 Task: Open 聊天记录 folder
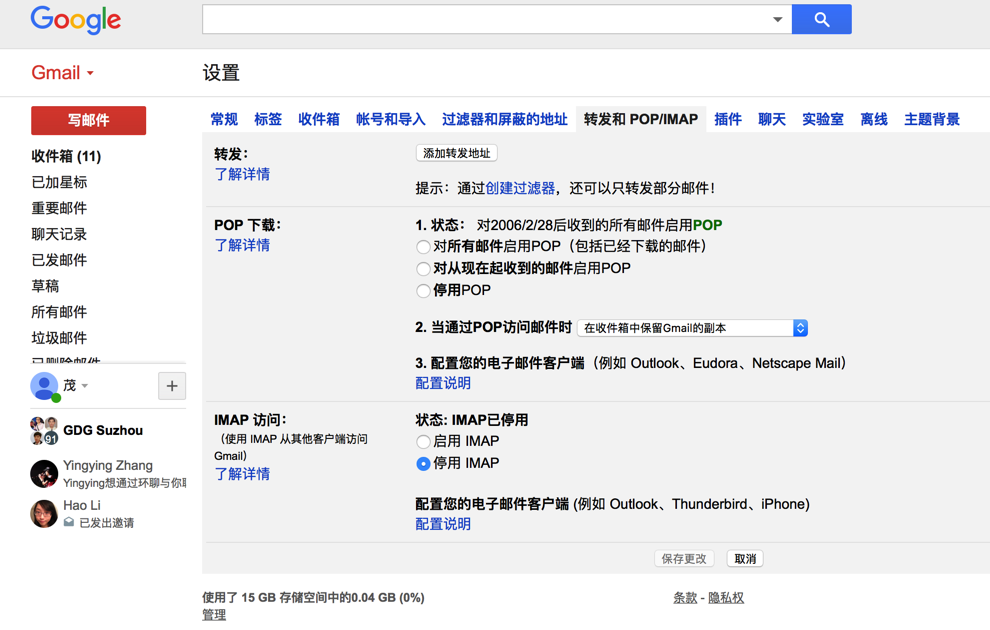point(59,234)
